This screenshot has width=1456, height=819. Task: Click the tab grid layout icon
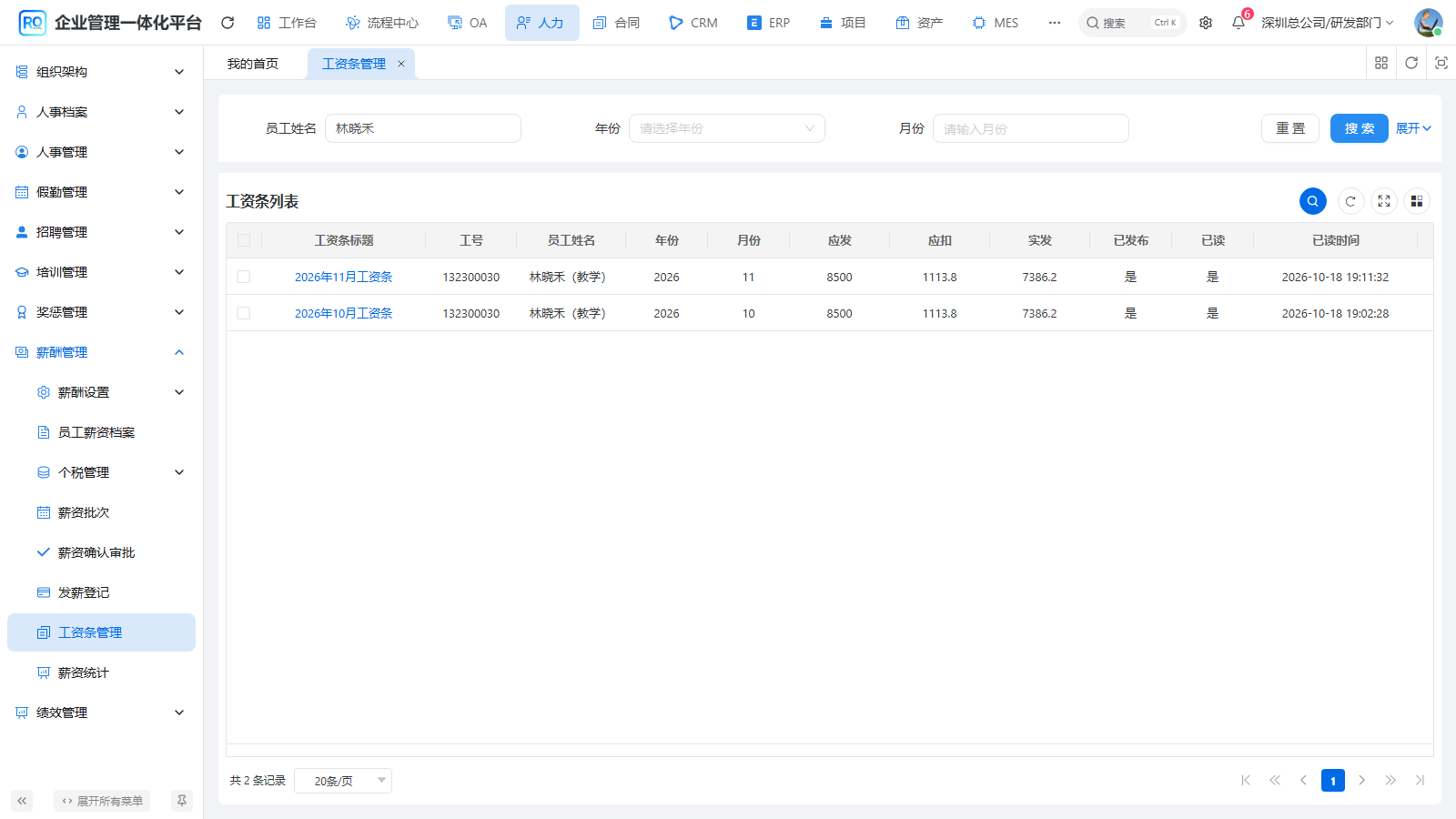(x=1381, y=63)
